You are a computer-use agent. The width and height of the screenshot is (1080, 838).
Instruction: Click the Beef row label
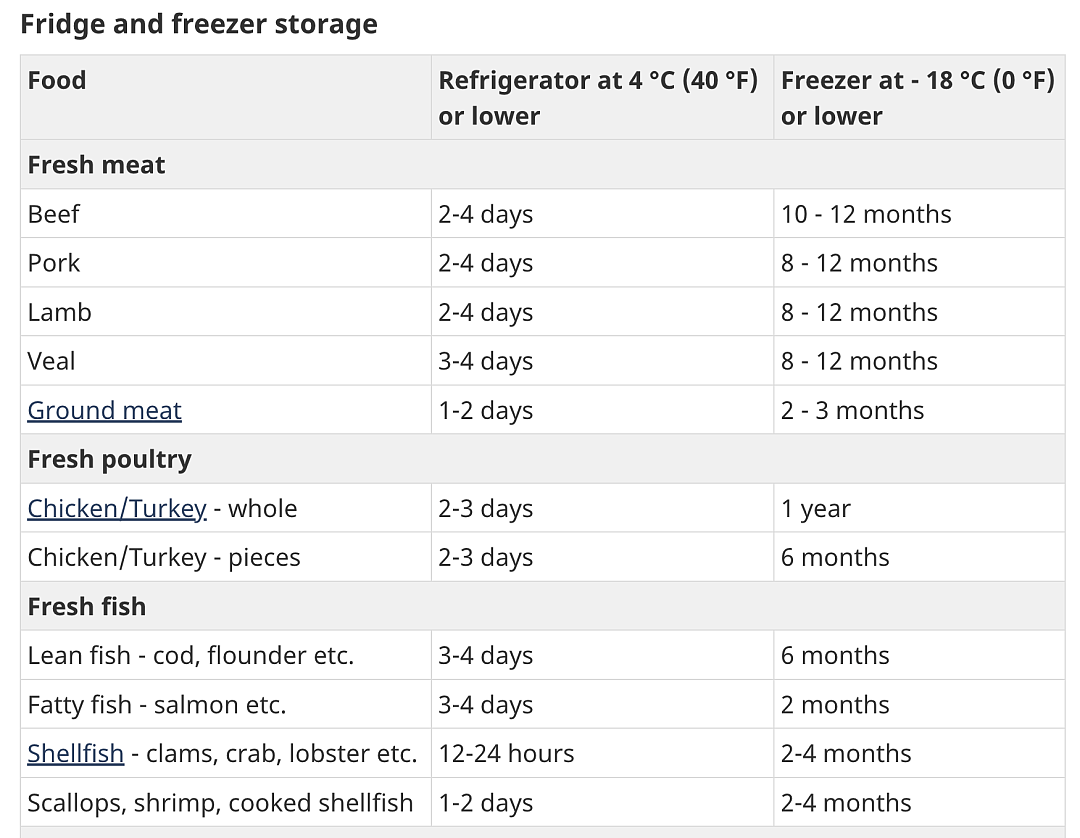point(54,214)
